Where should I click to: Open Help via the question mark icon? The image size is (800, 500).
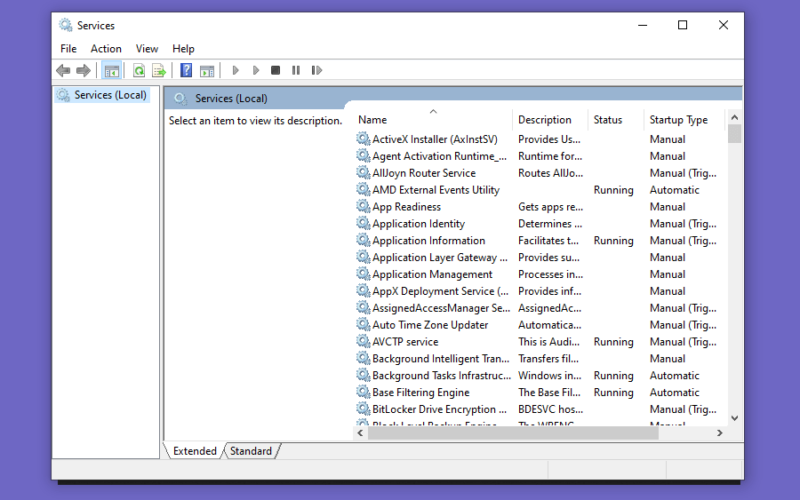click(186, 70)
